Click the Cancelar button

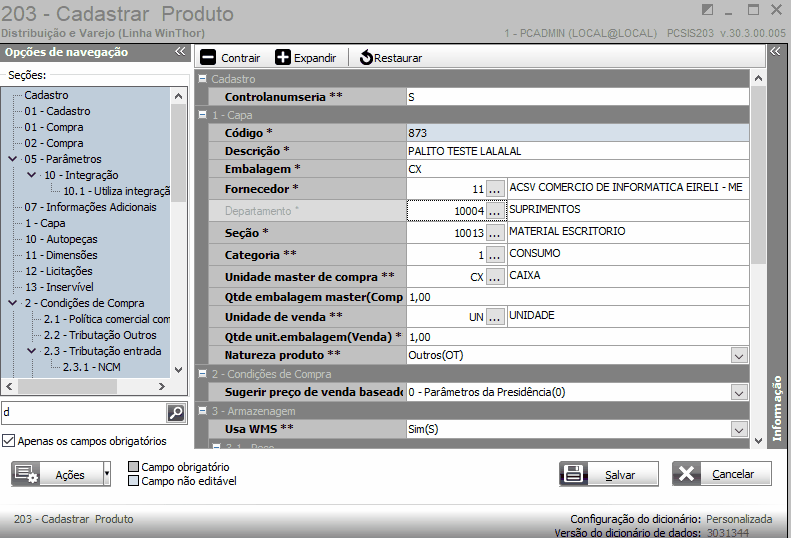(721, 474)
